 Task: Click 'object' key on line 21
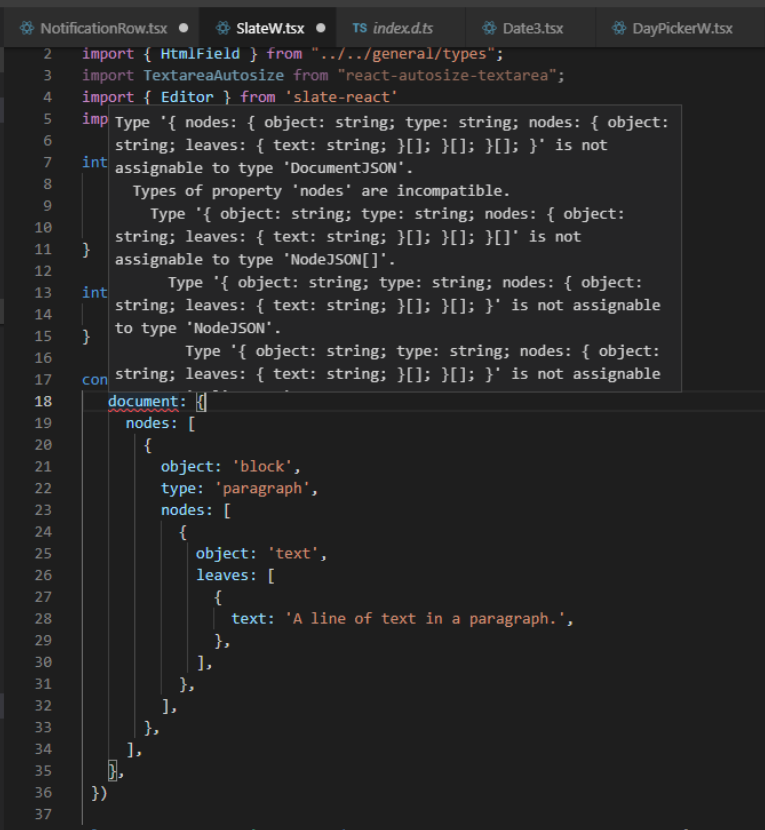click(187, 467)
